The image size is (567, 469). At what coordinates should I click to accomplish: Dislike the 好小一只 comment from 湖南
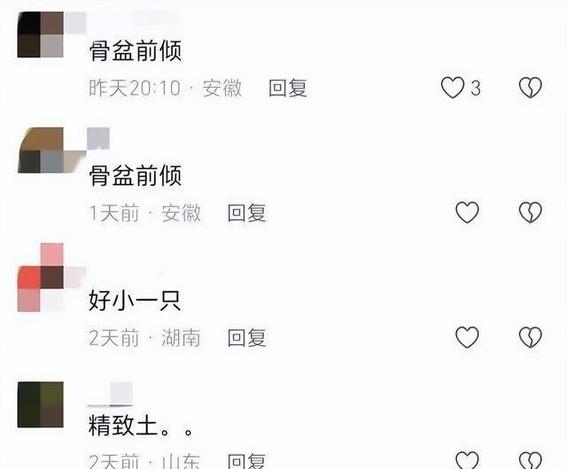coord(530,337)
